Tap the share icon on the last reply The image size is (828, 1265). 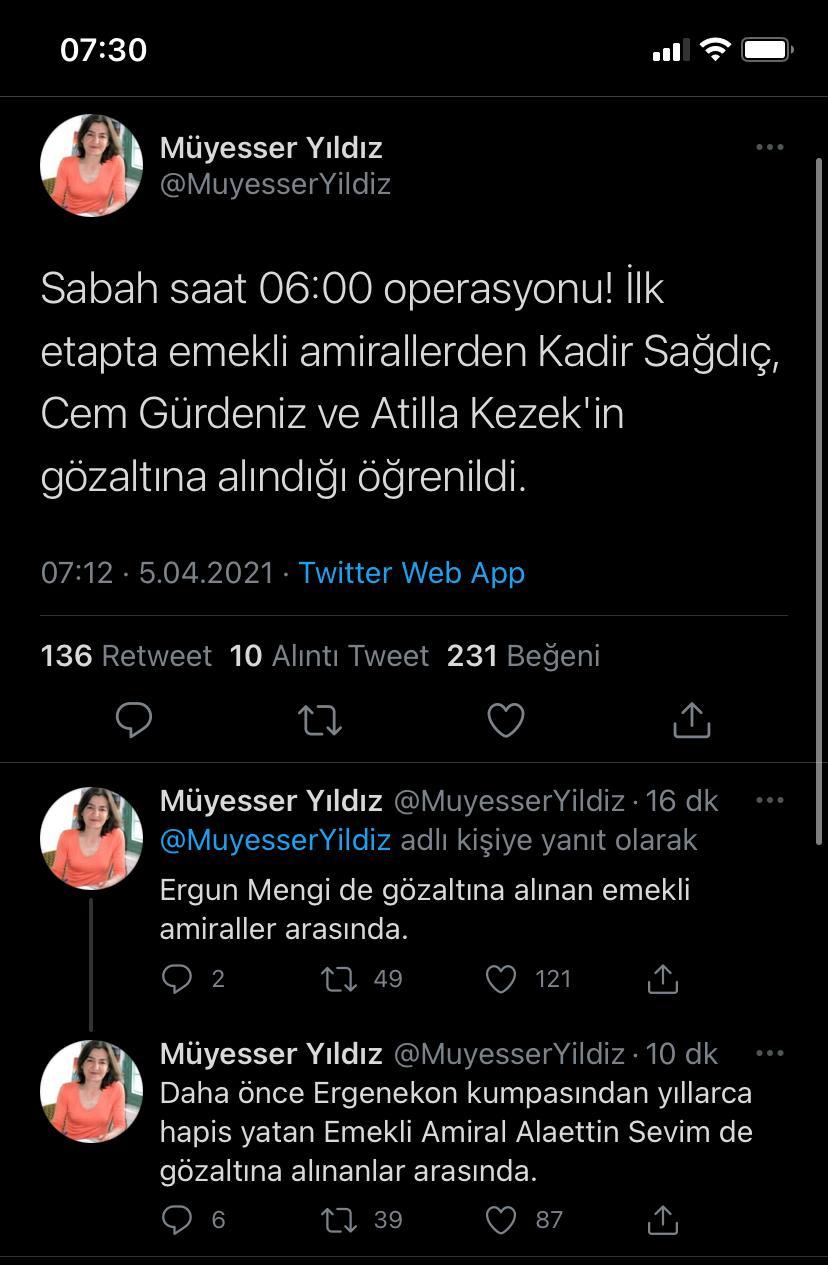[662, 1220]
